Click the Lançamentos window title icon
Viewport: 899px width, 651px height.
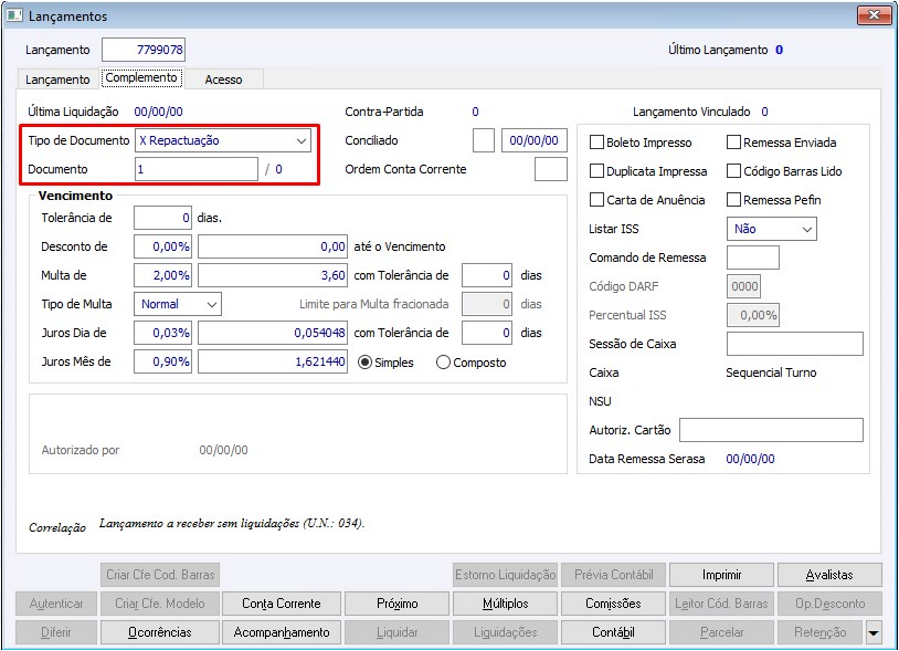click(x=14, y=15)
